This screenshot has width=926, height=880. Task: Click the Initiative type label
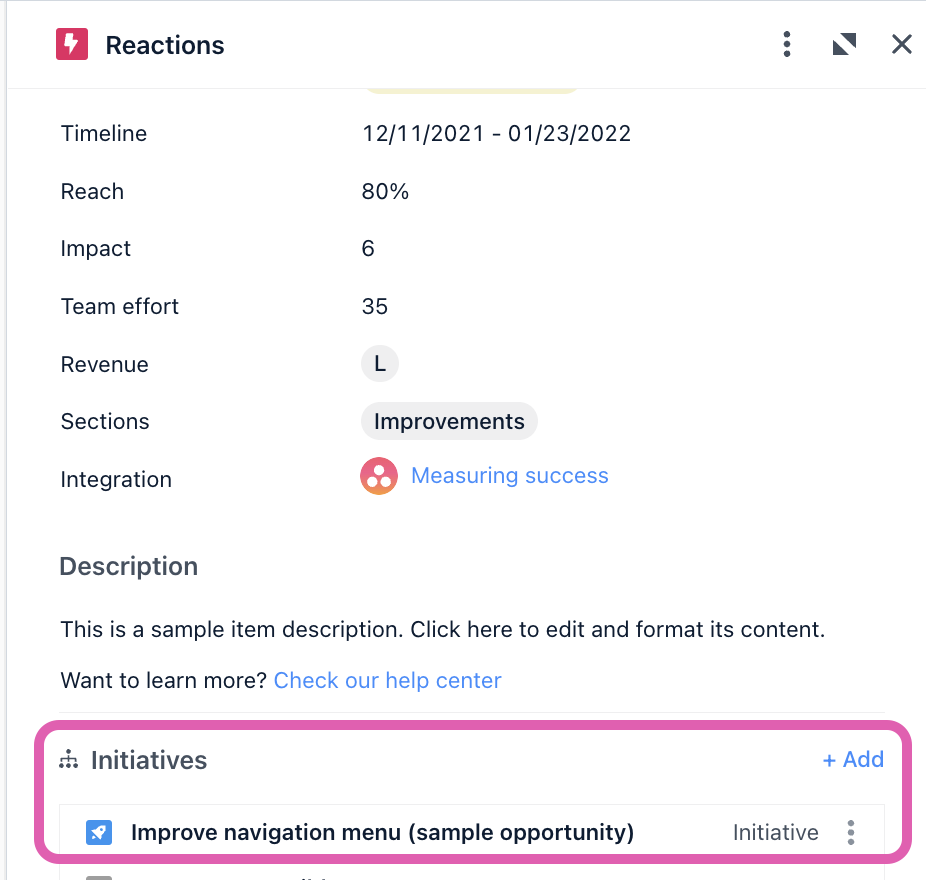pyautogui.click(x=775, y=831)
